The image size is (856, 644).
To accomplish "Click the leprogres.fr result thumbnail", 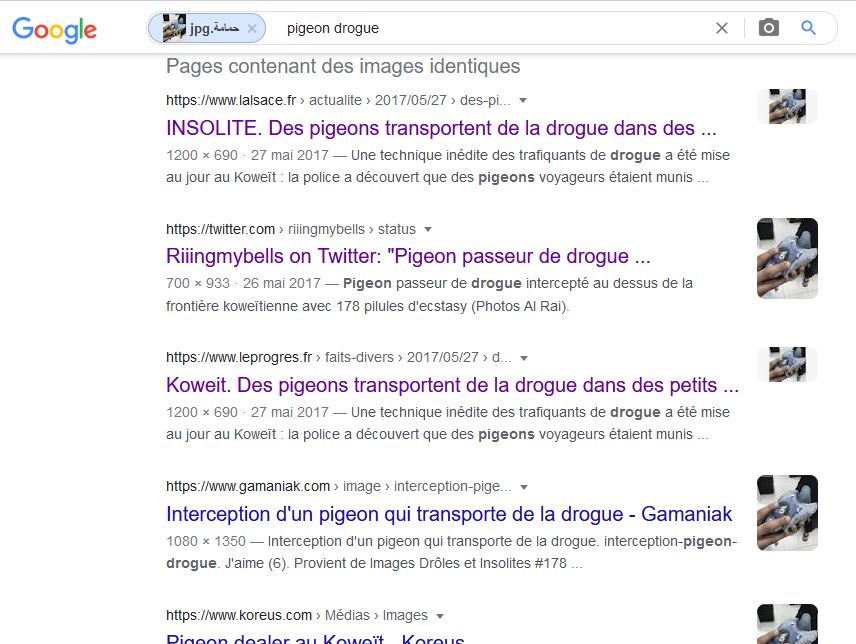I will tap(787, 364).
